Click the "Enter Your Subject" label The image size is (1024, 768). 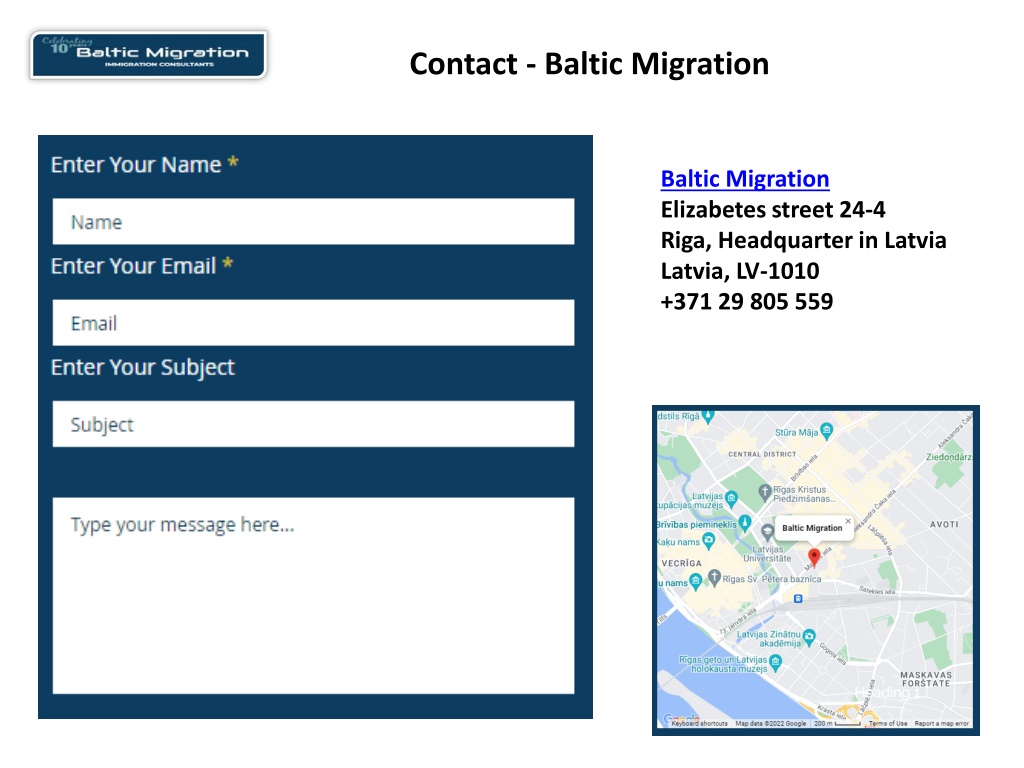[x=142, y=368]
